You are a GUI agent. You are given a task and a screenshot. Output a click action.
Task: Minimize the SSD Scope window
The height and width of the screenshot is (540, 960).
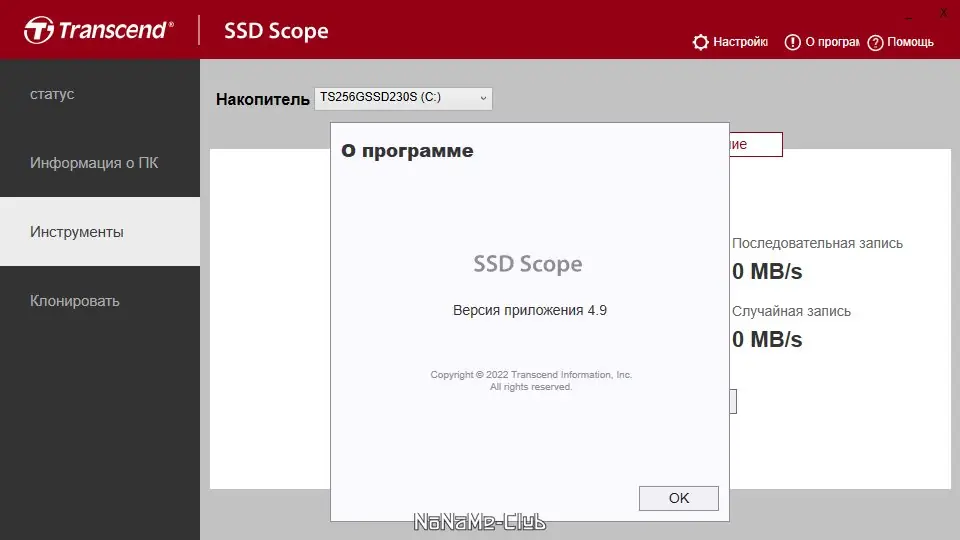tap(909, 18)
